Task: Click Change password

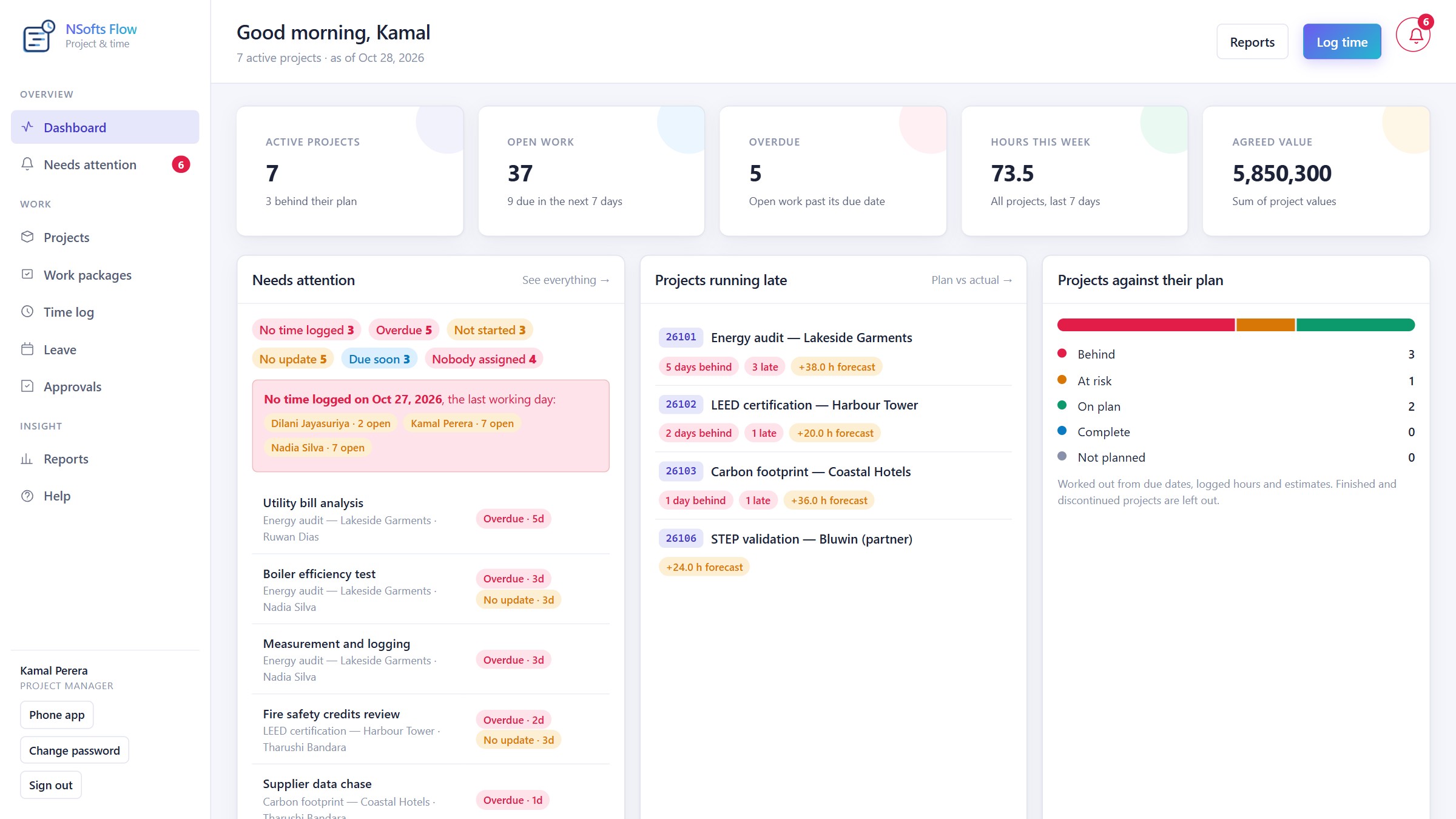Action: point(75,750)
